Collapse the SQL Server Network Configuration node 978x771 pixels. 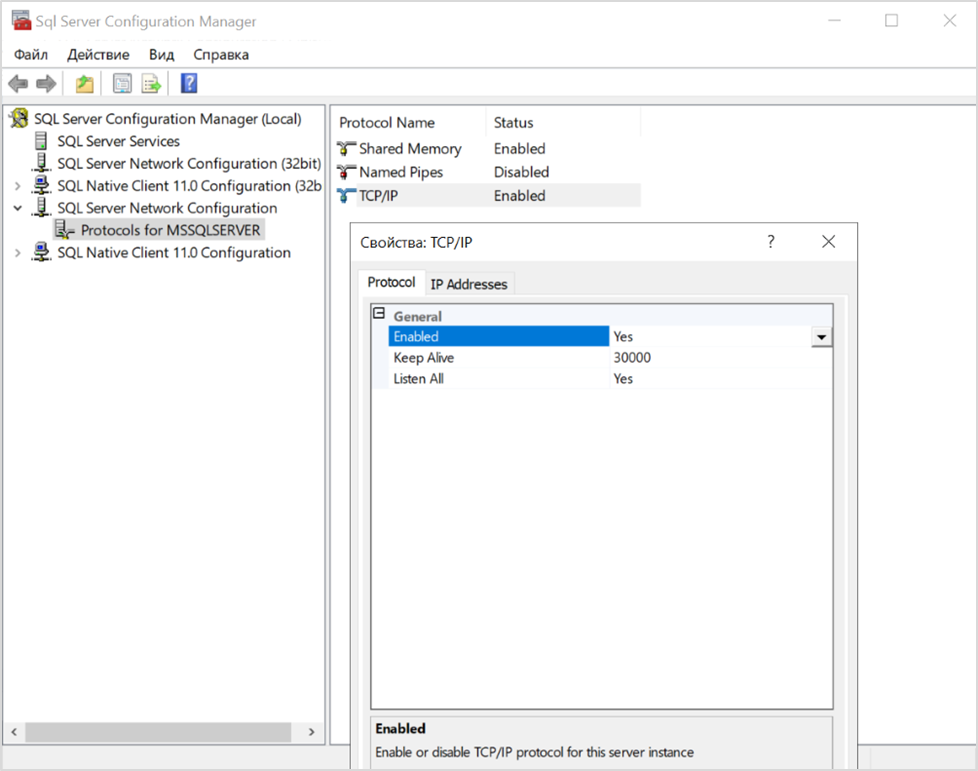tap(17, 208)
